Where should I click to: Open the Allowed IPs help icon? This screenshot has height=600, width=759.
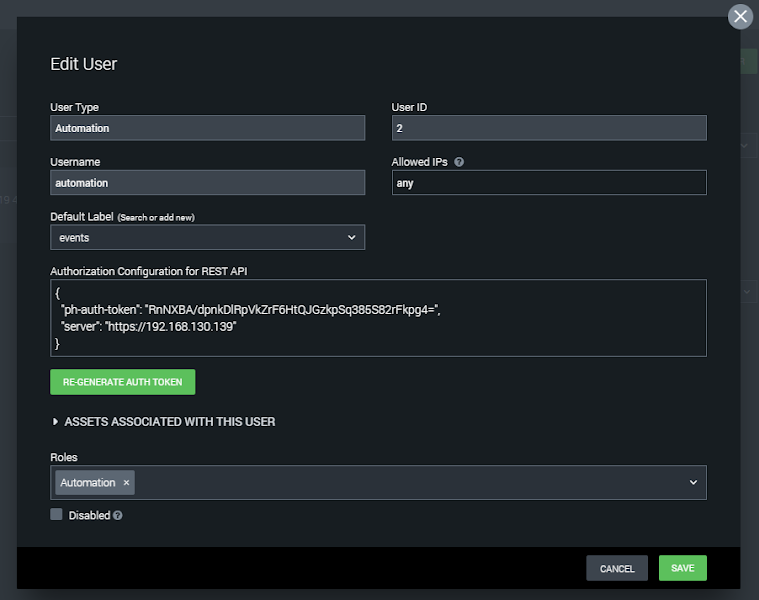tap(459, 162)
